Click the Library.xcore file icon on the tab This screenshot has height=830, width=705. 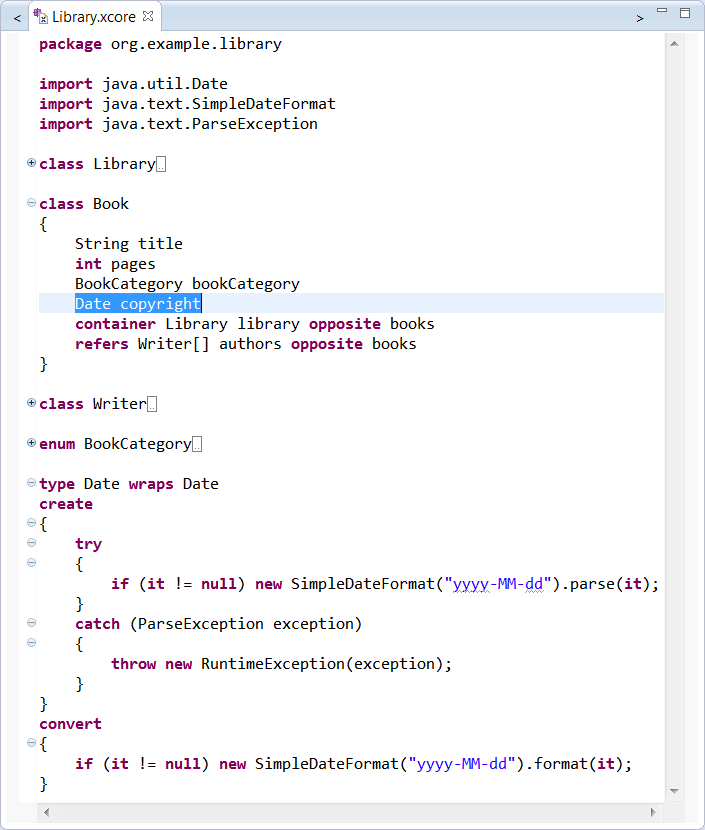click(x=41, y=16)
